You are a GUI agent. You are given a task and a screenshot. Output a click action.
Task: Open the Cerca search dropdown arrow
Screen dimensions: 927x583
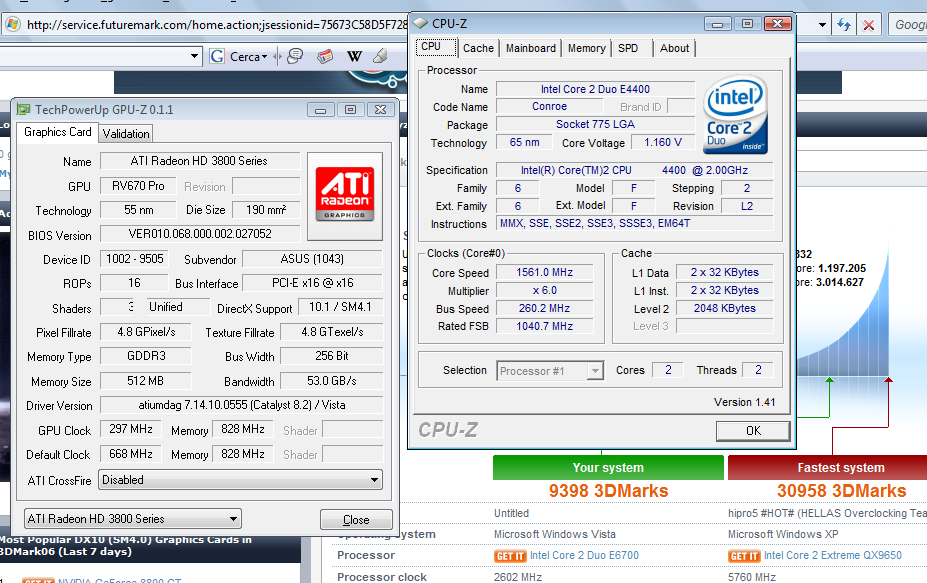pos(264,57)
